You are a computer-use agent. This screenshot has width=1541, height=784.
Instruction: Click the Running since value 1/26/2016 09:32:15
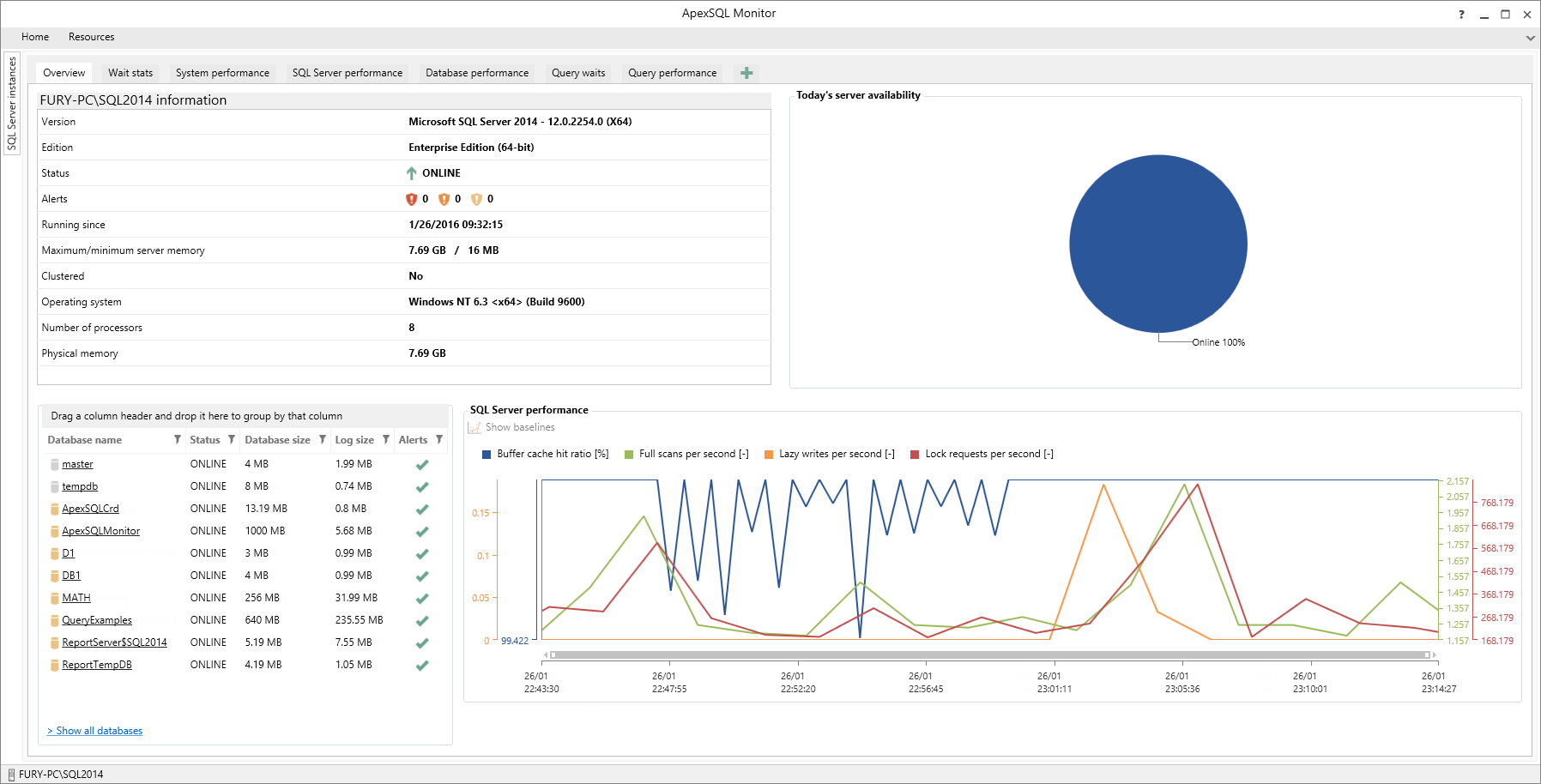[456, 225]
